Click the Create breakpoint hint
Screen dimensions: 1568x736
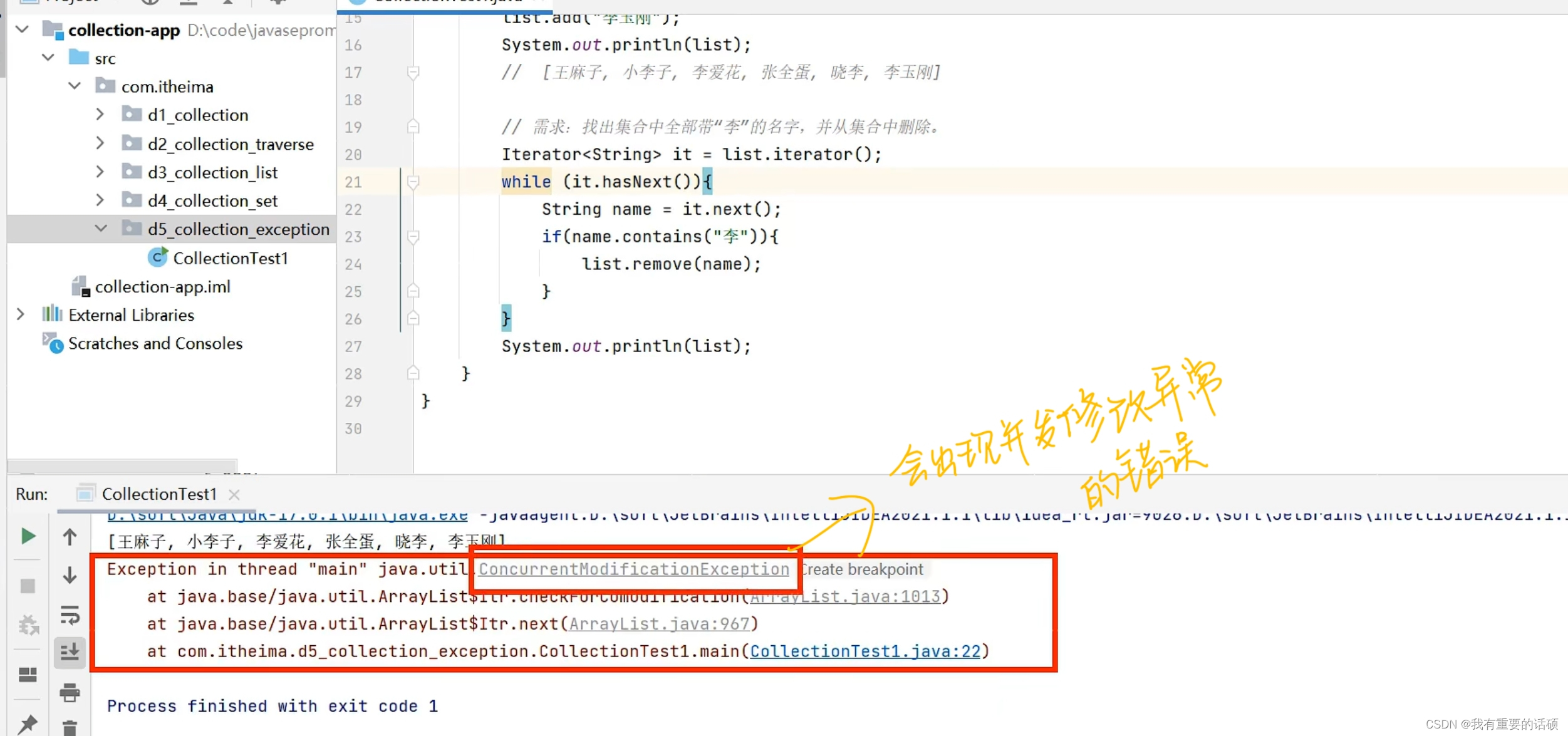click(x=863, y=569)
